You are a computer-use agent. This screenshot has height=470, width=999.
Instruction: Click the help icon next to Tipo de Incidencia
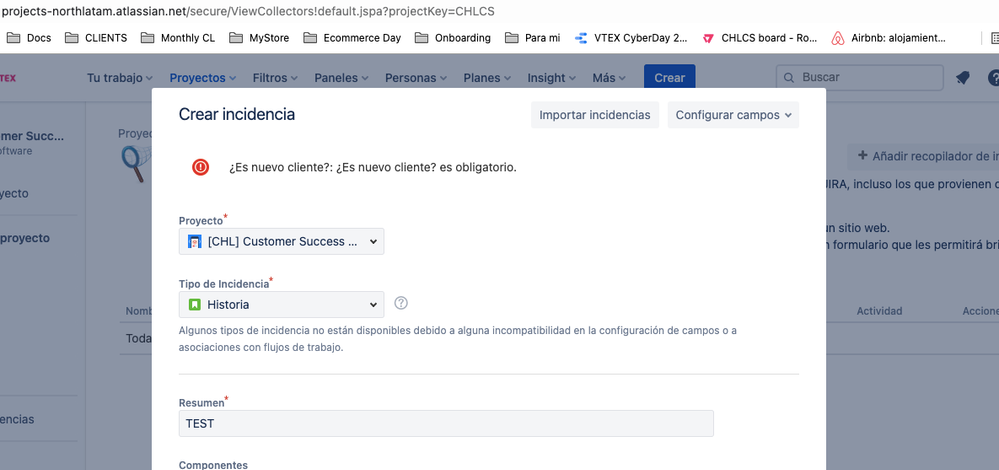401,303
